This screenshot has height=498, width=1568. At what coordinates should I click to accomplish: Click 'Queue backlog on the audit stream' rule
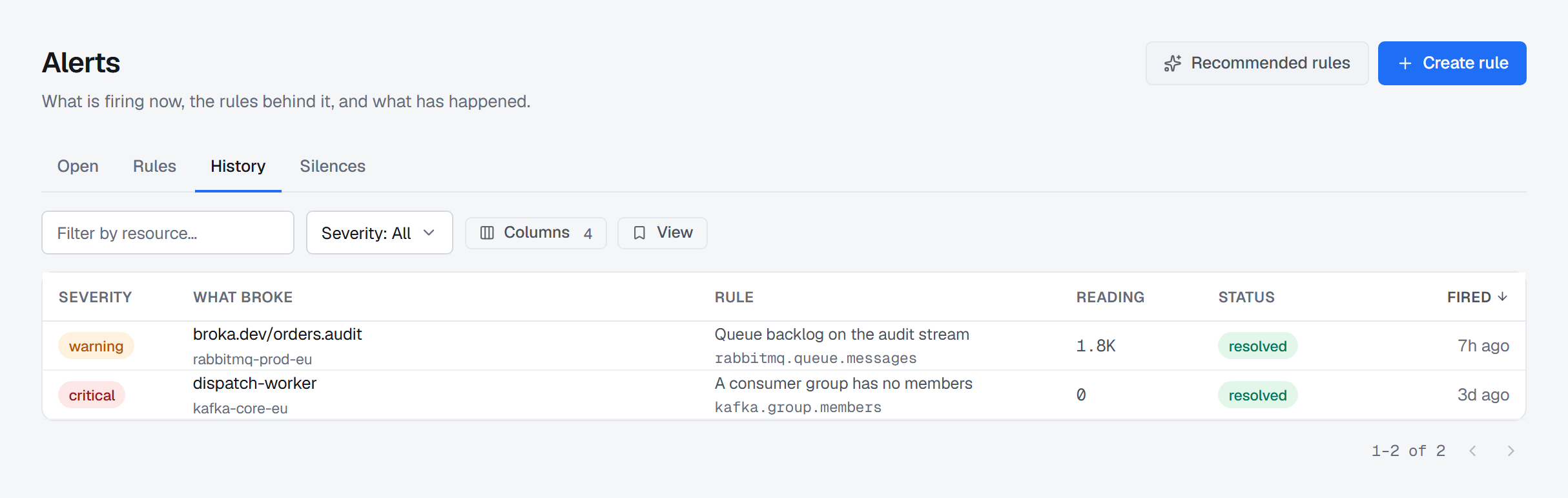click(842, 334)
